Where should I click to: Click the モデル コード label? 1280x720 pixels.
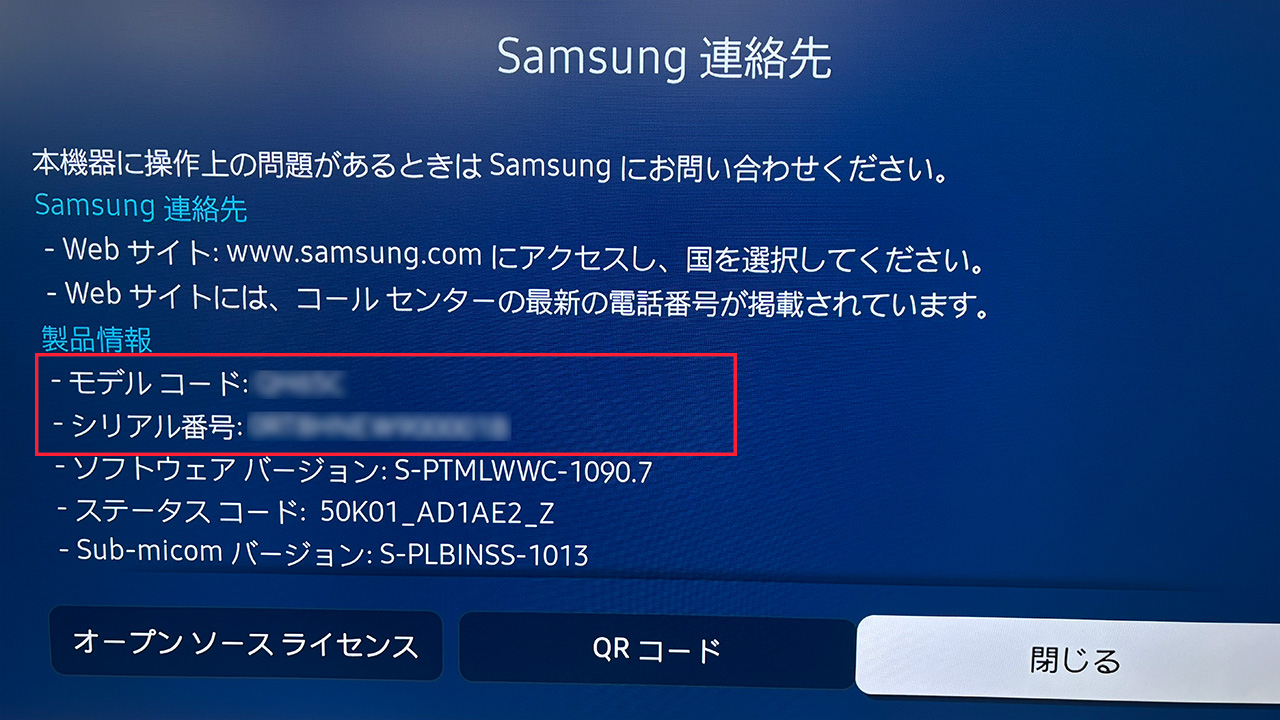(x=156, y=381)
